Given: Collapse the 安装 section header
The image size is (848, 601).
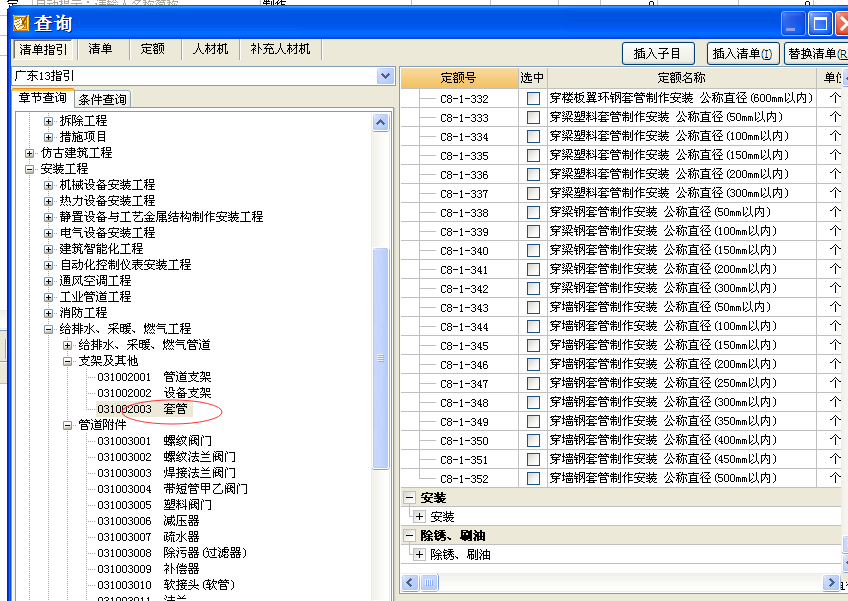Looking at the screenshot, I should 410,498.
